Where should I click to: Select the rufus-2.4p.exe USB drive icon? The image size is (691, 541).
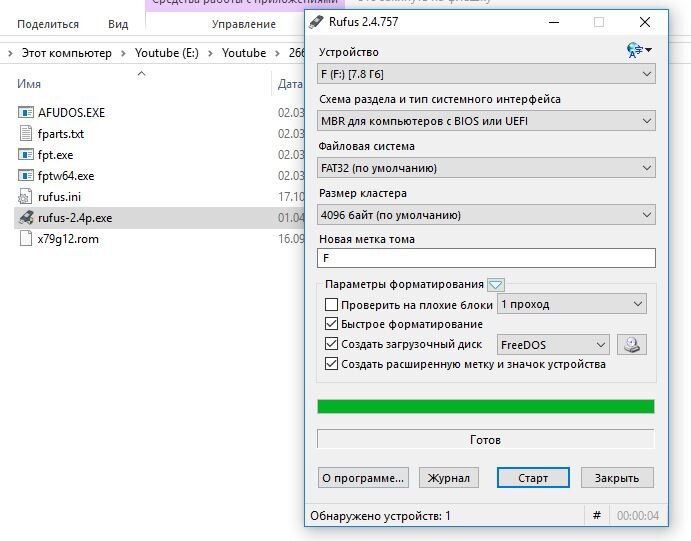tap(26, 218)
